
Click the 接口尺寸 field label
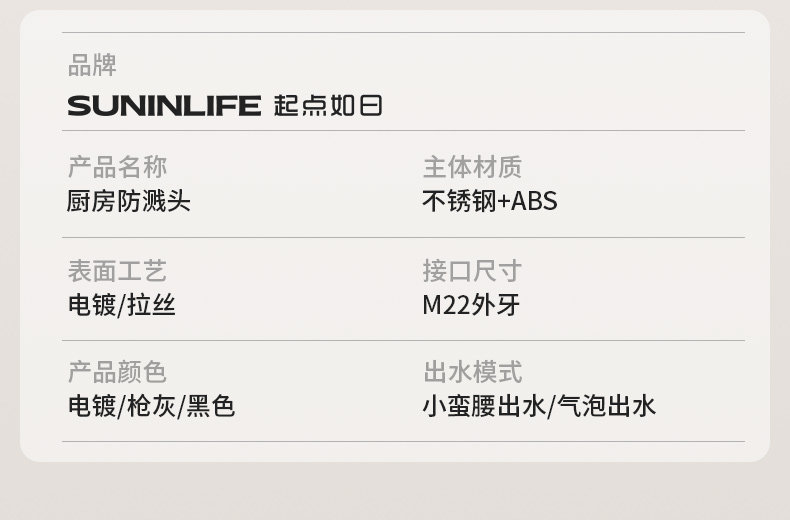tap(472, 270)
